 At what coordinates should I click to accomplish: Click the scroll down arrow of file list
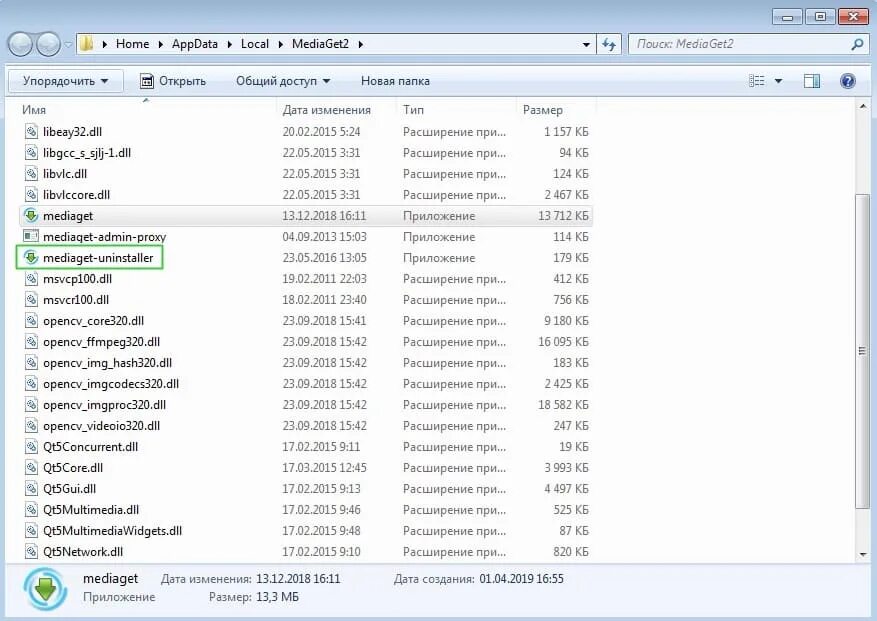click(x=862, y=554)
